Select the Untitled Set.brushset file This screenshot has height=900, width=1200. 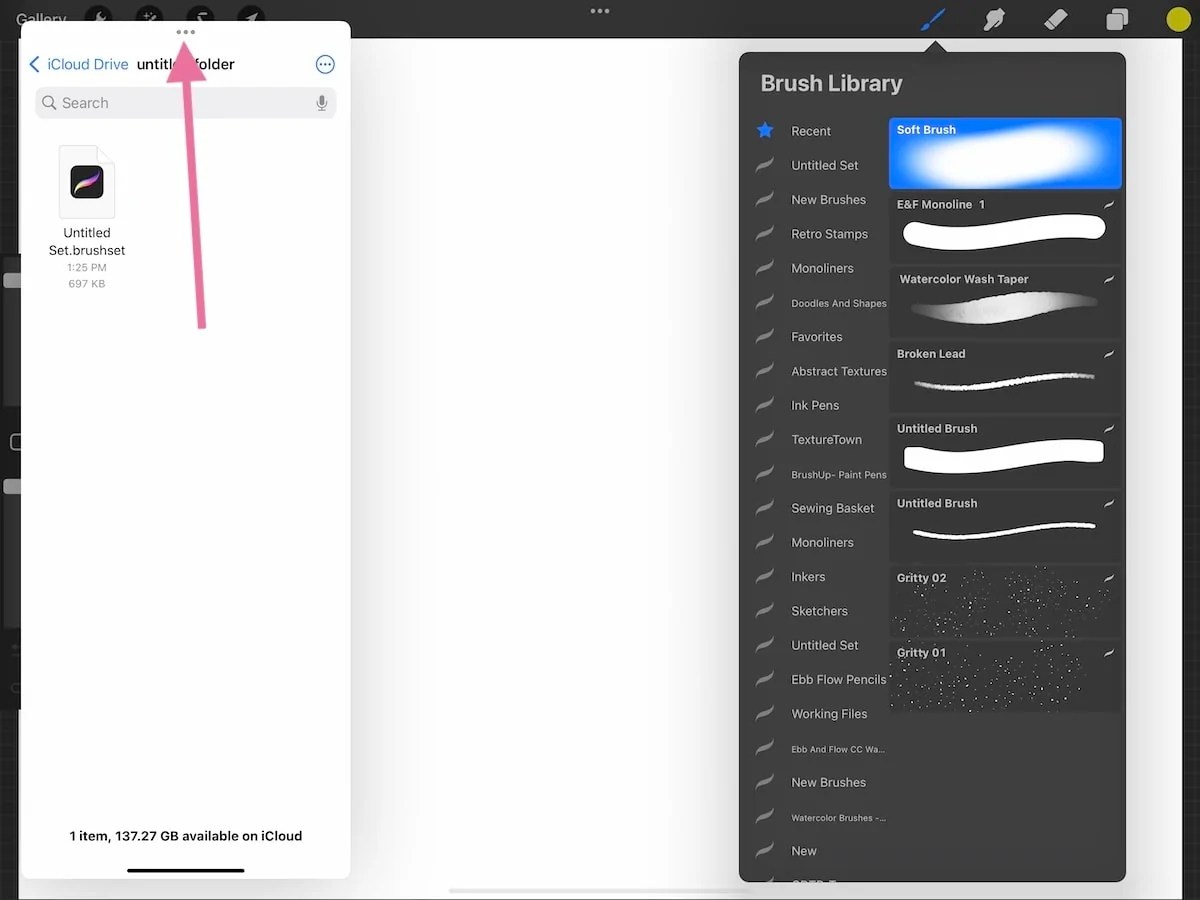coord(87,183)
